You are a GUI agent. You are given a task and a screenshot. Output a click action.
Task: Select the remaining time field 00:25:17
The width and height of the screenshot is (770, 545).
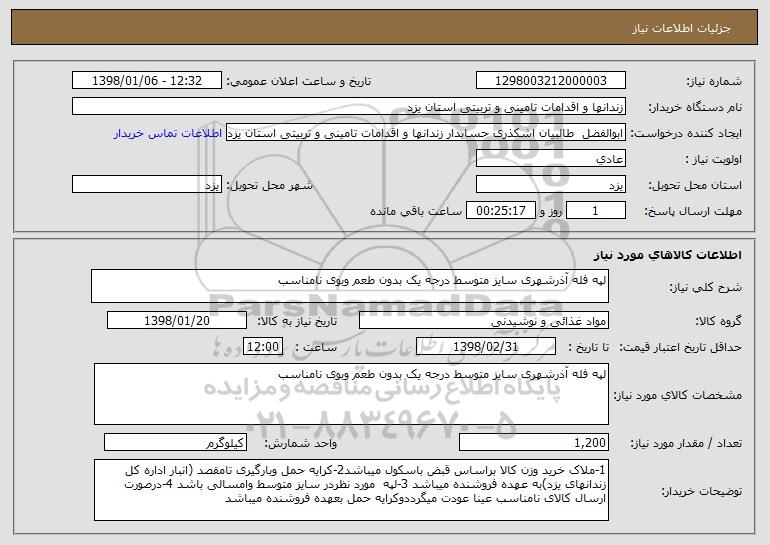click(500, 211)
